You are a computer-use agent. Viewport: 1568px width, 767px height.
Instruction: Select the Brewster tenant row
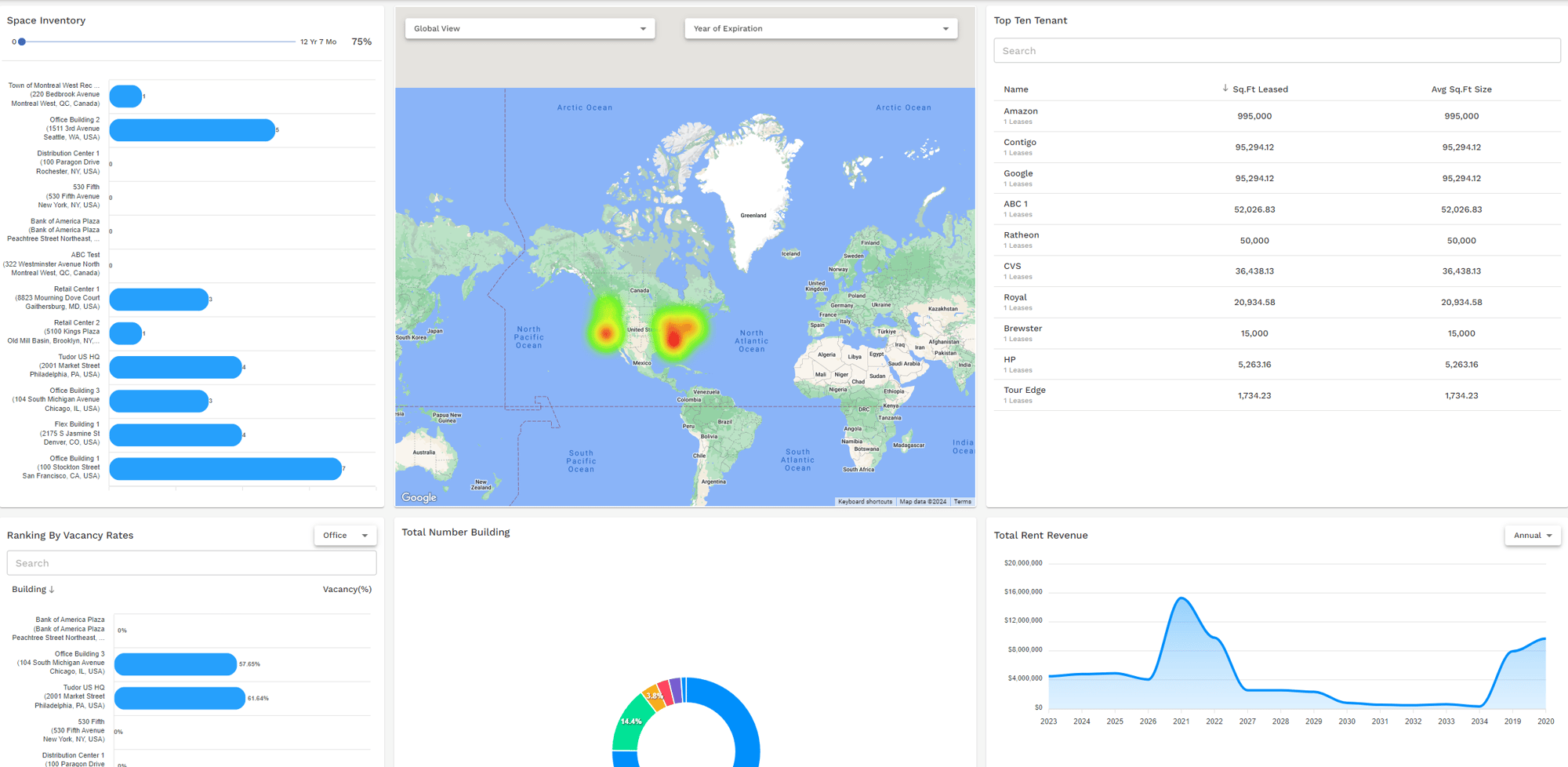click(1277, 333)
